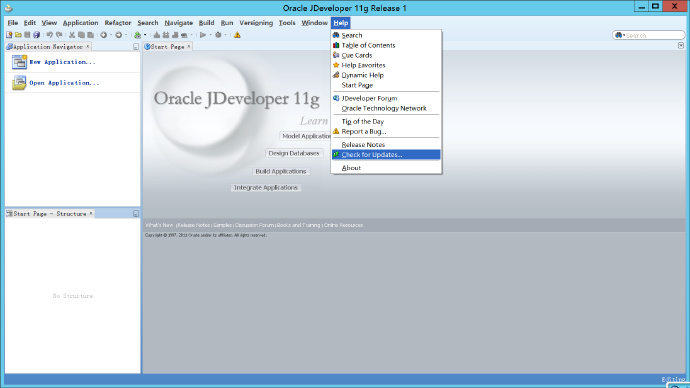
Task: Click the Make build icon
Action: (x=156, y=35)
